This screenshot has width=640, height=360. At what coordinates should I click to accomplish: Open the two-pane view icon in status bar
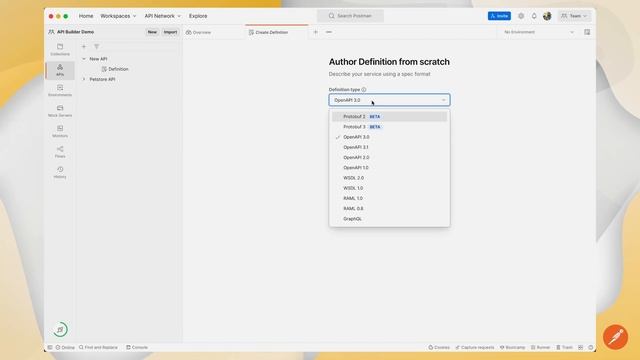[580, 347]
